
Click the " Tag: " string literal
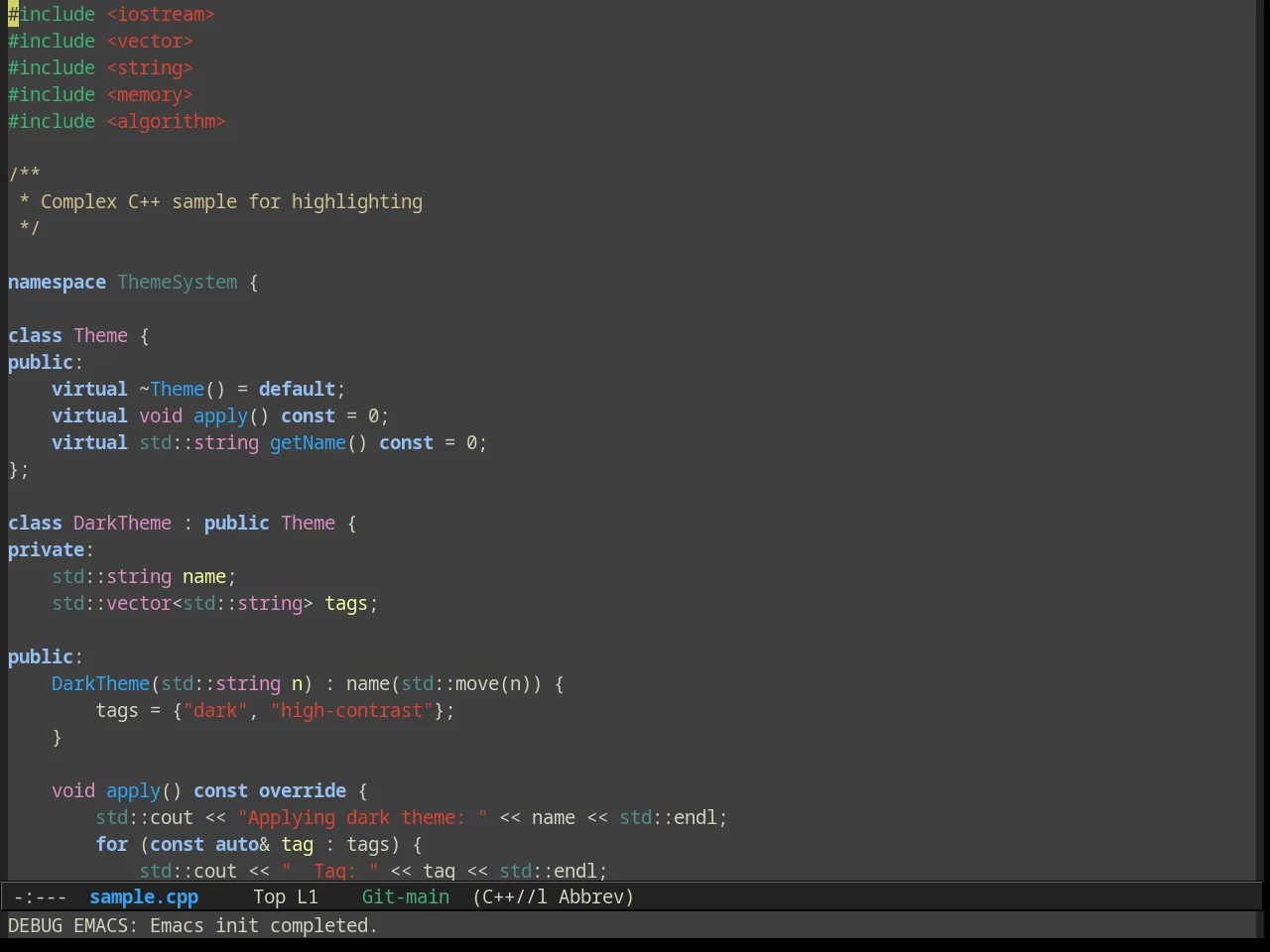[329, 872]
